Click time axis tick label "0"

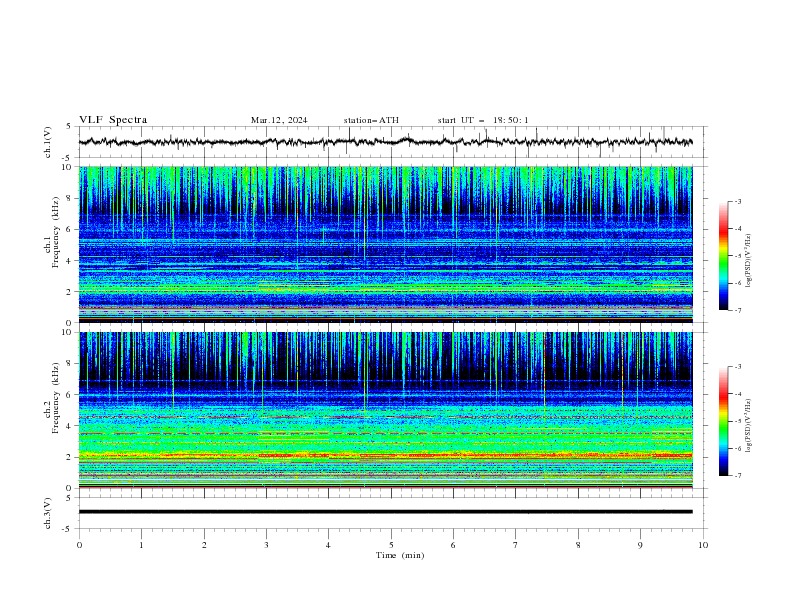[x=79, y=545]
